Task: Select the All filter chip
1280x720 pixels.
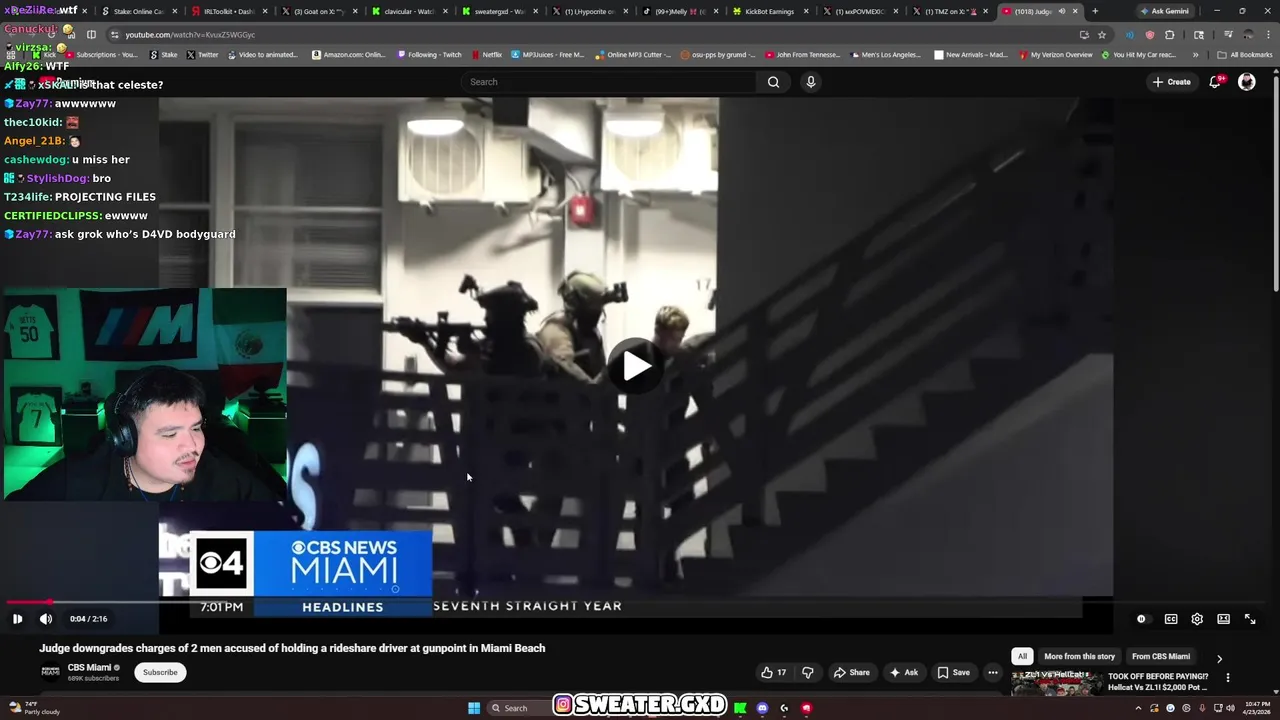Action: tap(1022, 656)
